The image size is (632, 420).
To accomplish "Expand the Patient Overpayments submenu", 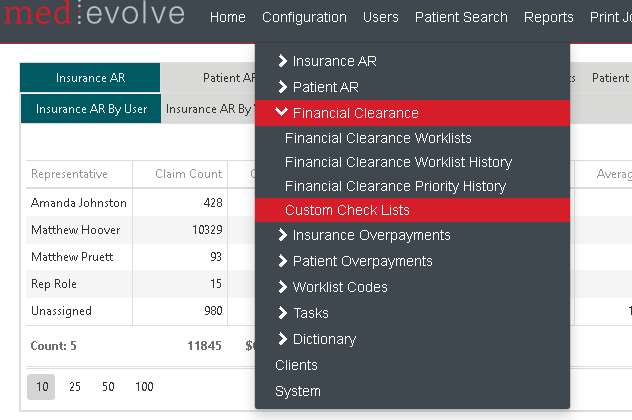I will (362, 261).
